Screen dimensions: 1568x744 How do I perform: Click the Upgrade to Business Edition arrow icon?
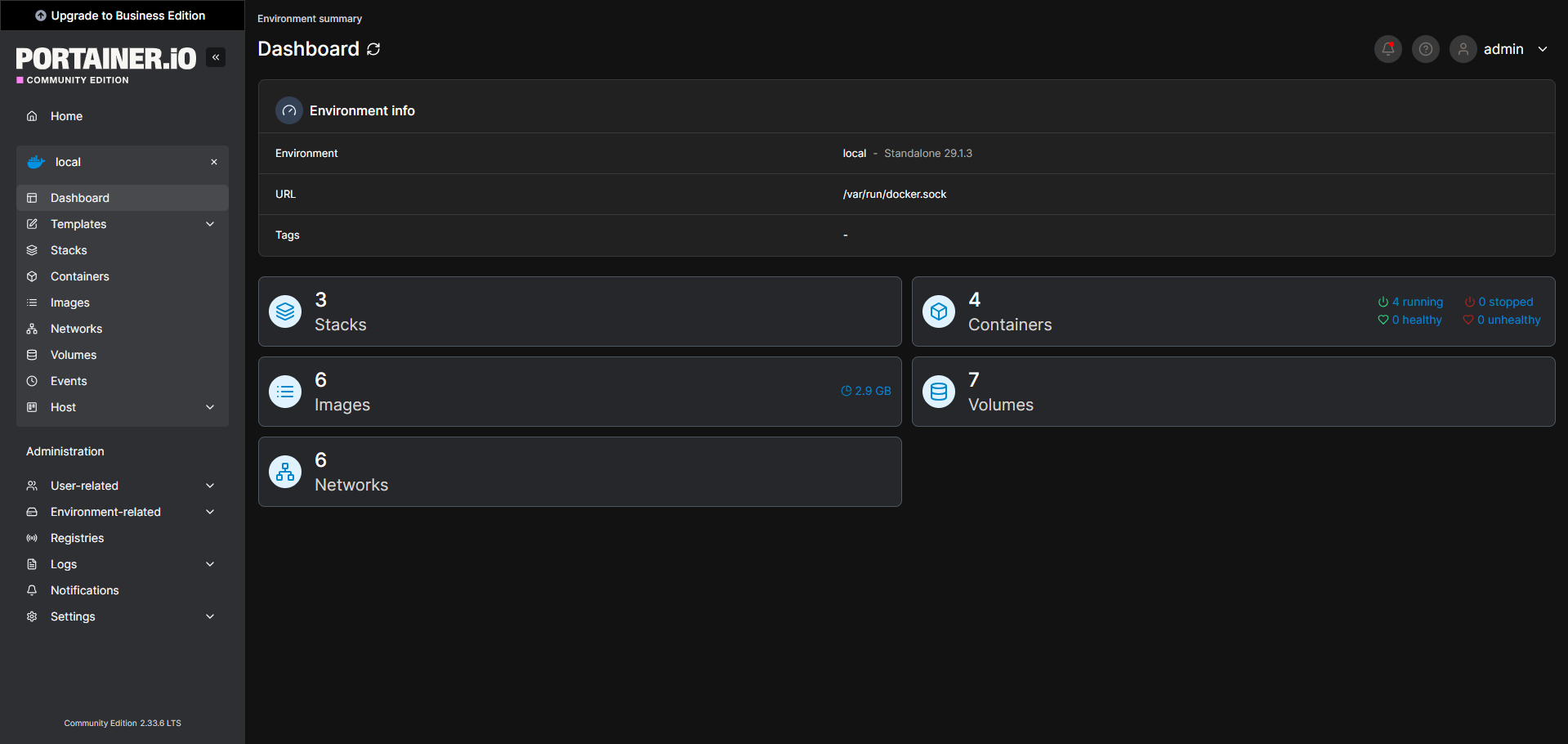point(41,16)
